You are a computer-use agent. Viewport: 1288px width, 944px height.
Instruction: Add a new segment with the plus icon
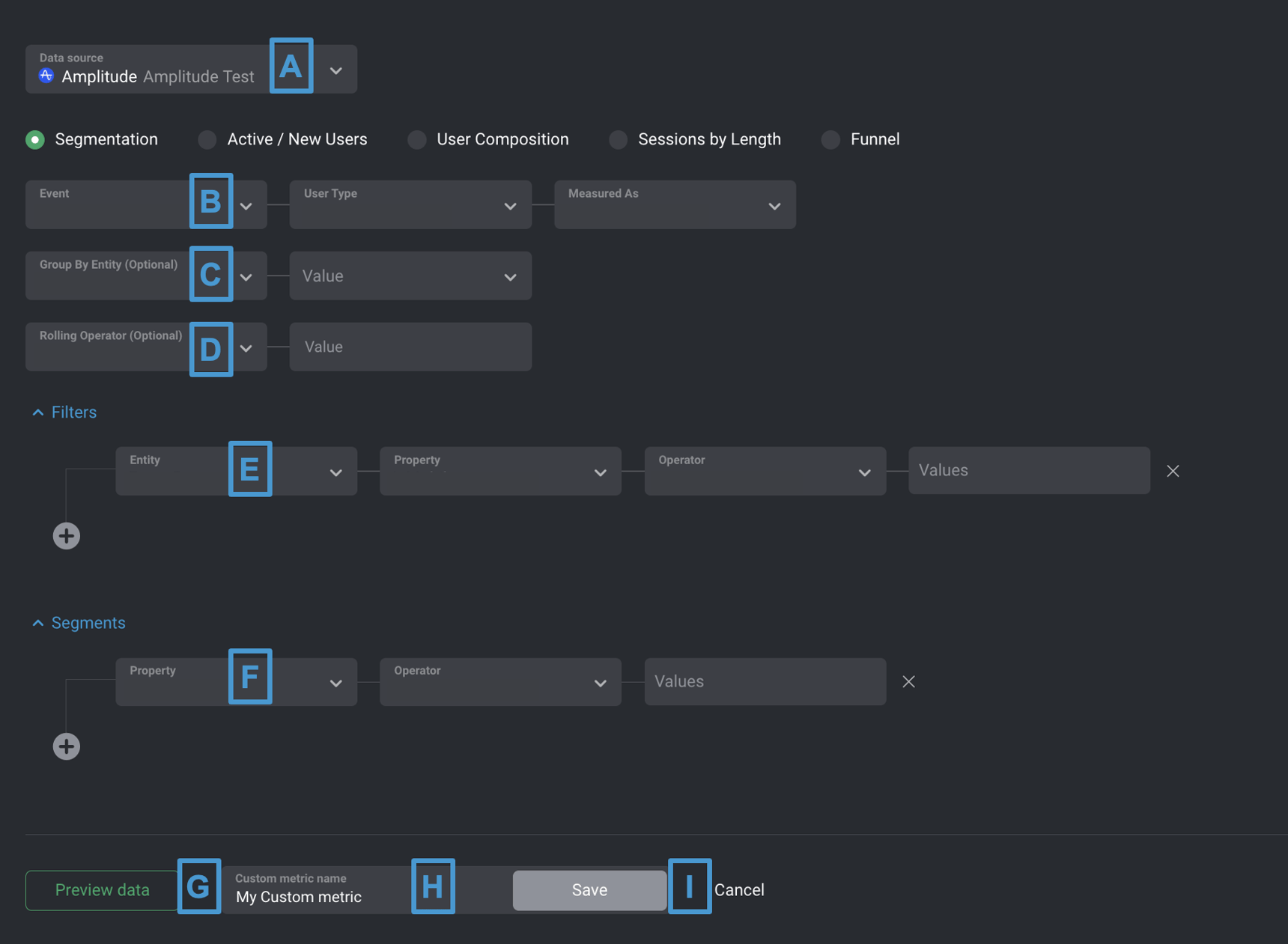point(66,746)
